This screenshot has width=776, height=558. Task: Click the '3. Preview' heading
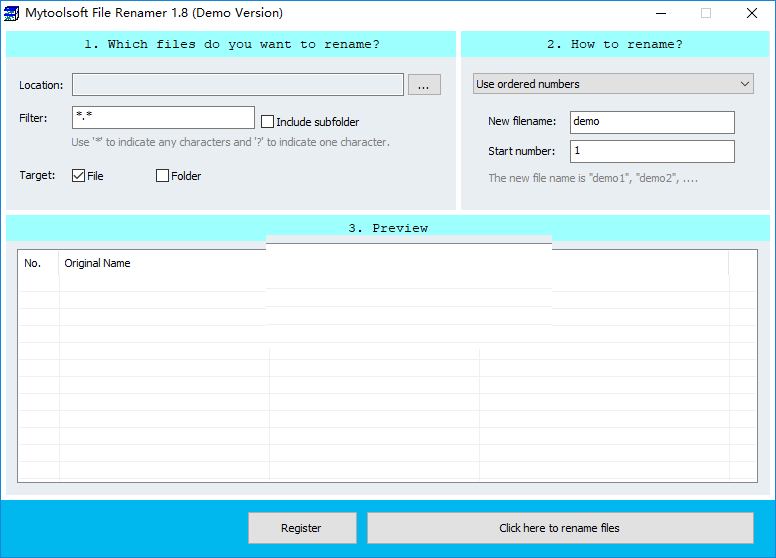pyautogui.click(x=388, y=228)
